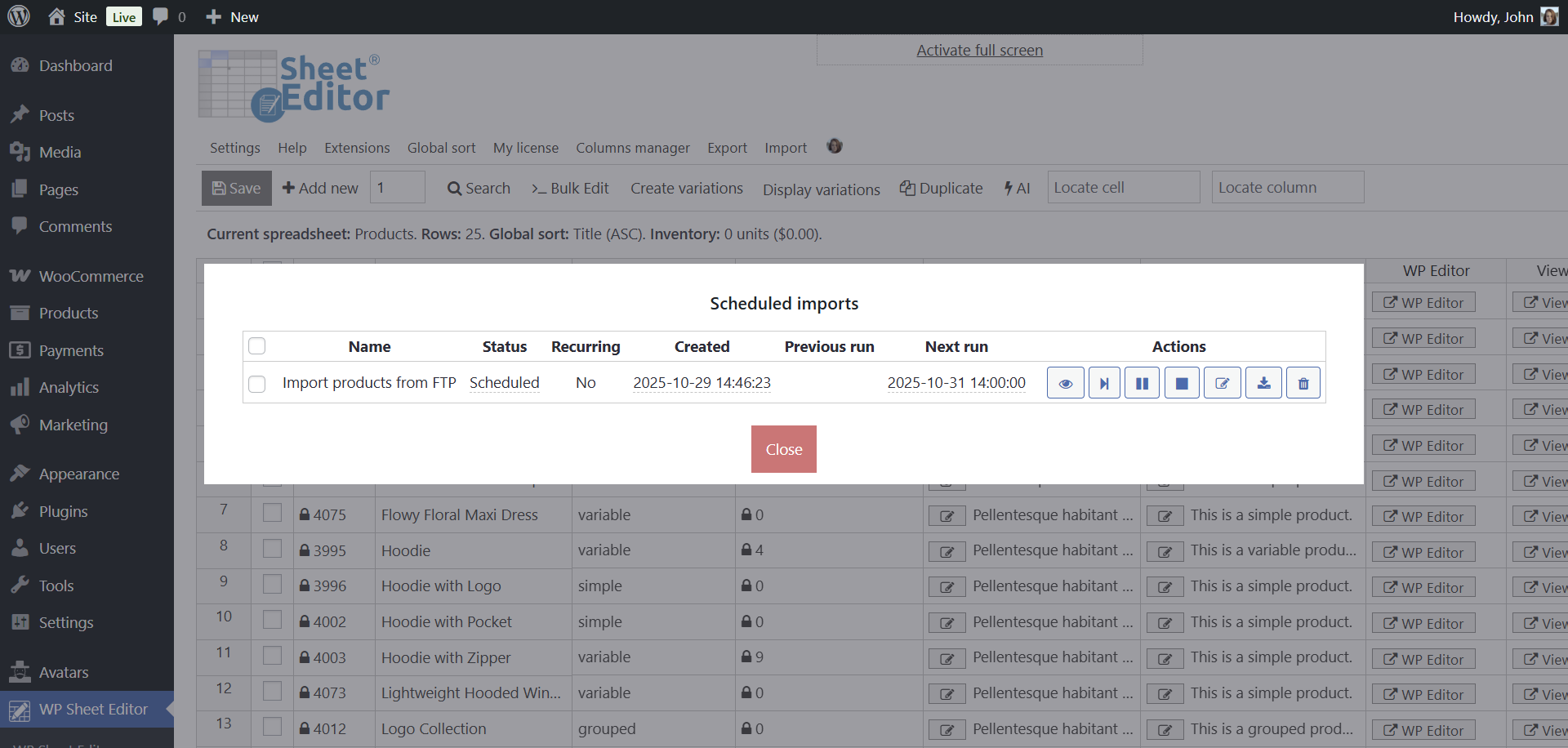Viewport: 1568px width, 748px height.
Task: Tick the checkbox for Import products from FTP
Action: click(257, 384)
